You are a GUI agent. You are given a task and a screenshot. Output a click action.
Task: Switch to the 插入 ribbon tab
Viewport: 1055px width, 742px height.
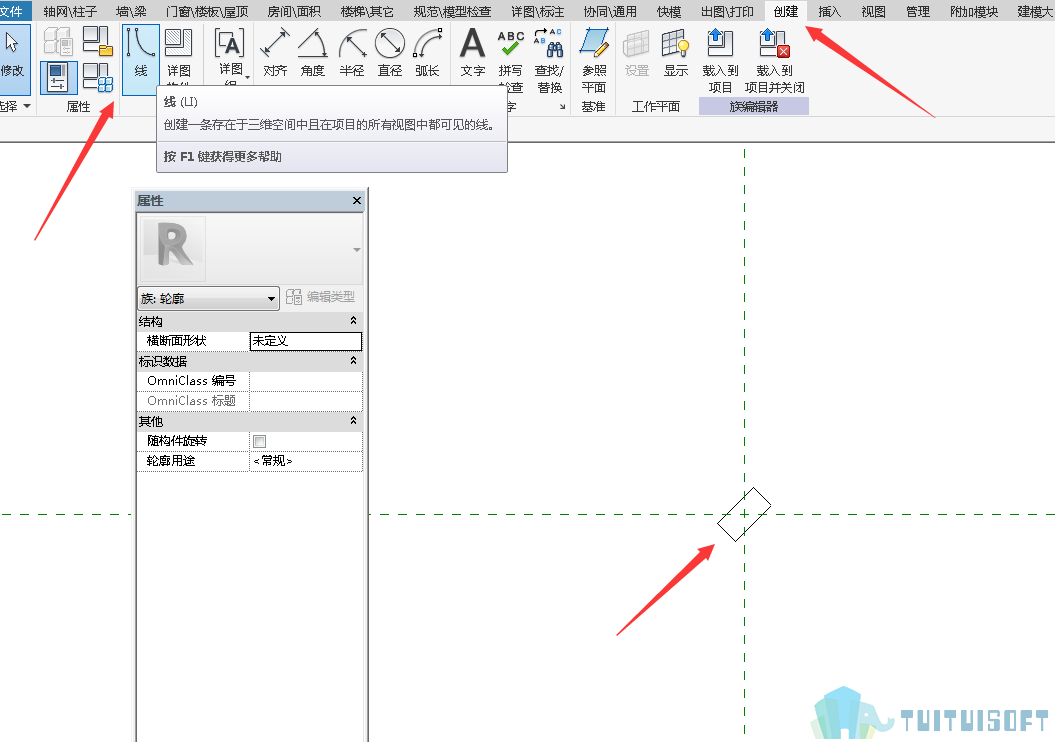coord(829,11)
